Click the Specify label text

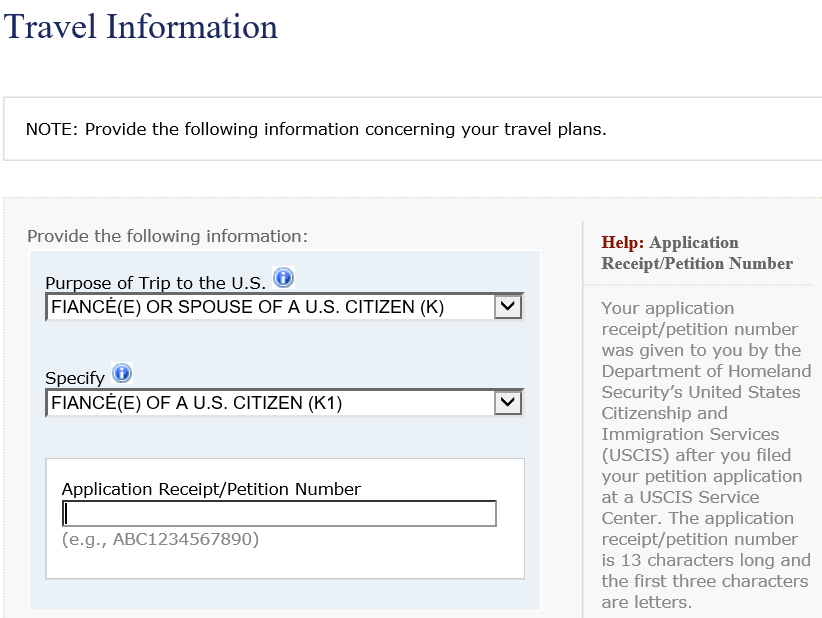pos(75,378)
